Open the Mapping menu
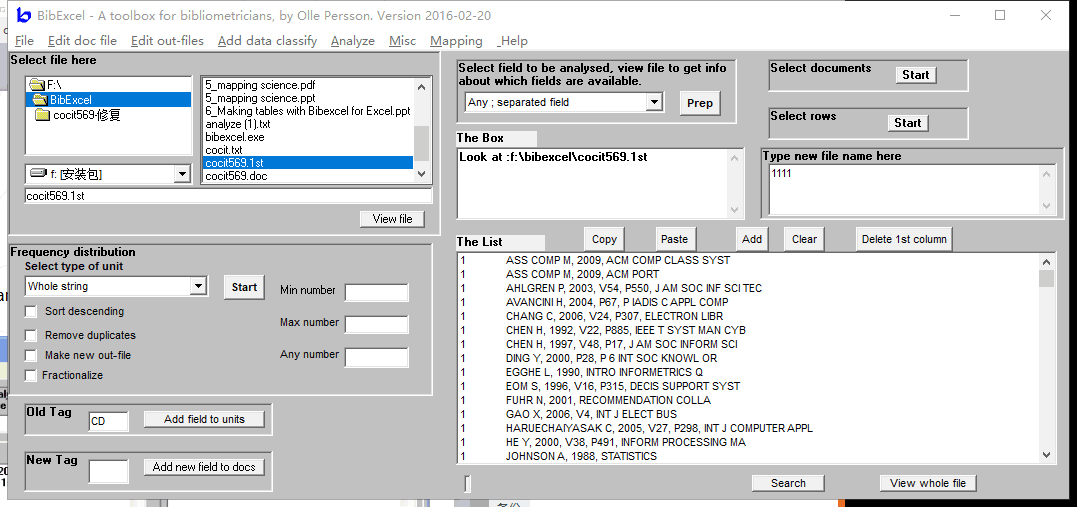The image size is (1077, 507). coord(456,41)
